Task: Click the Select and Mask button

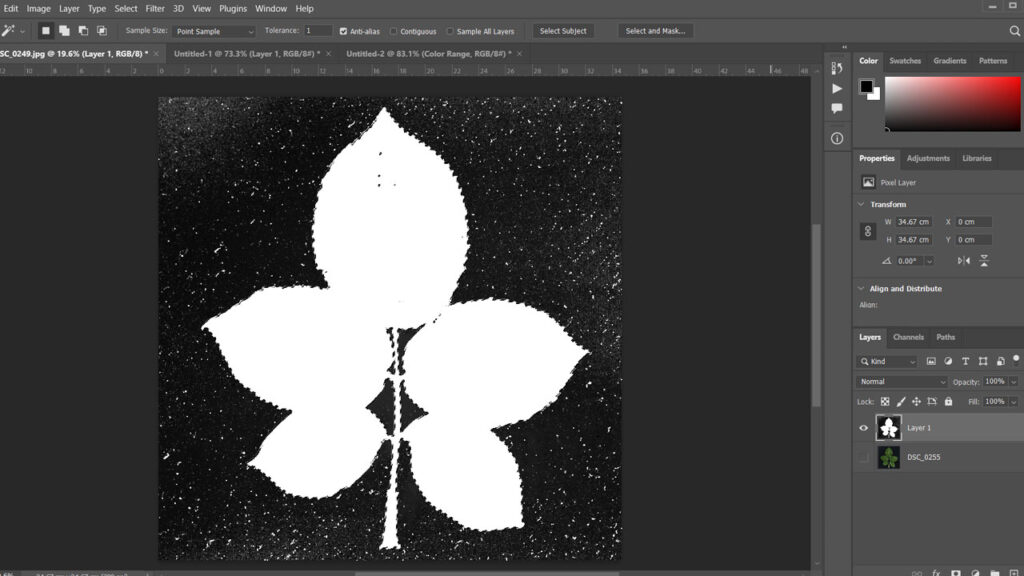Action: point(655,31)
